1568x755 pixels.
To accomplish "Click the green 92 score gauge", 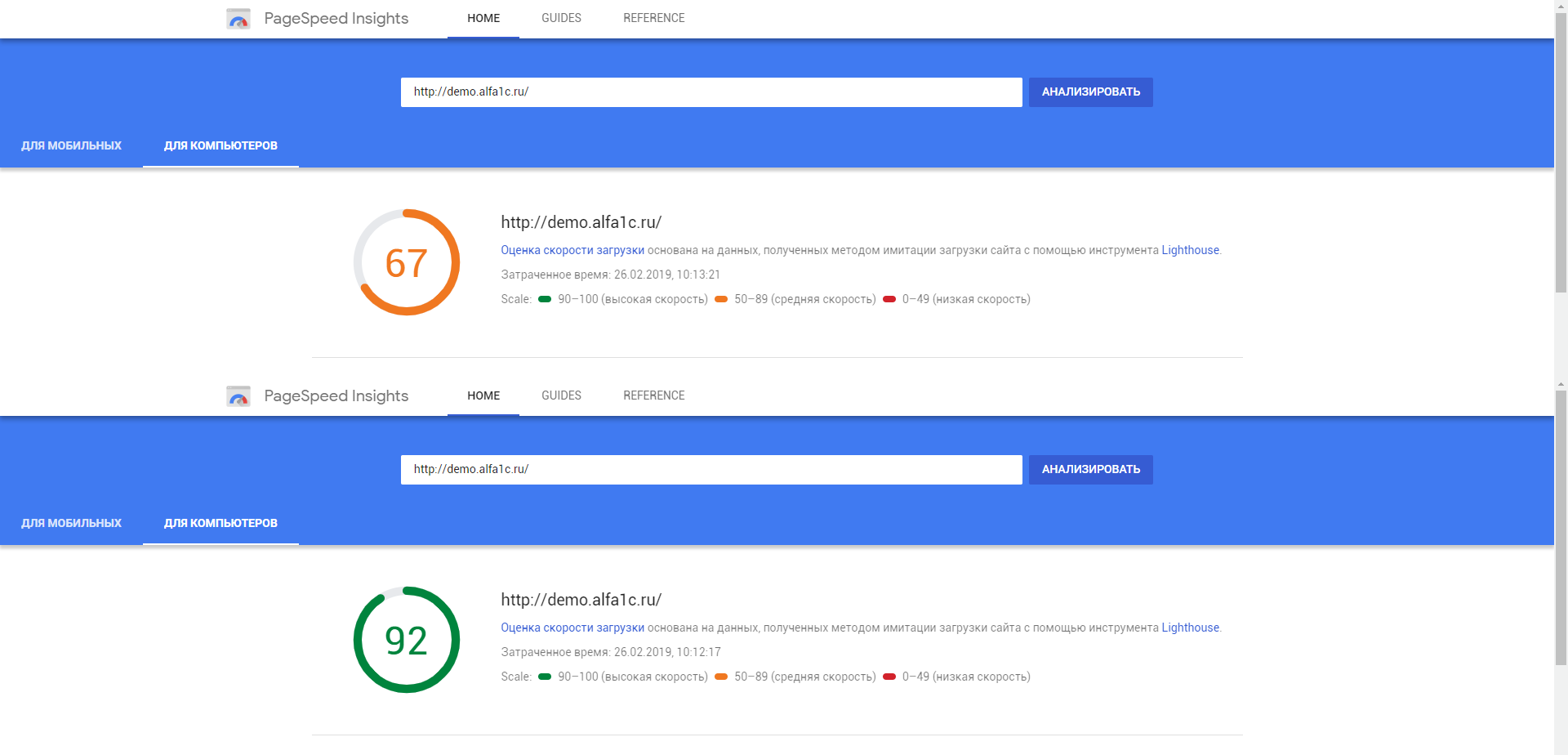I will [x=407, y=640].
